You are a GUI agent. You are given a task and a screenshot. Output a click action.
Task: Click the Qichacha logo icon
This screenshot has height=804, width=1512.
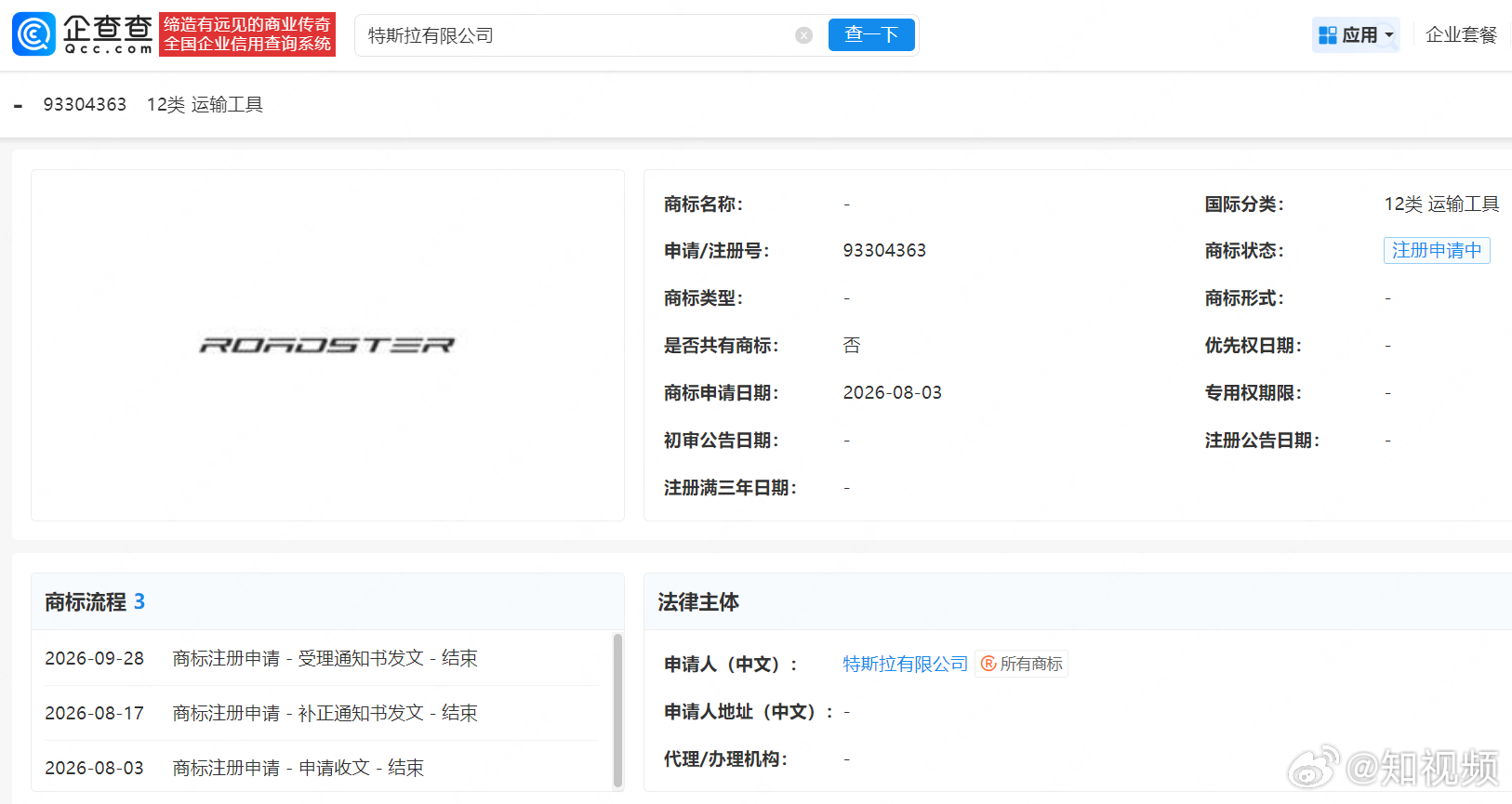coord(34,34)
